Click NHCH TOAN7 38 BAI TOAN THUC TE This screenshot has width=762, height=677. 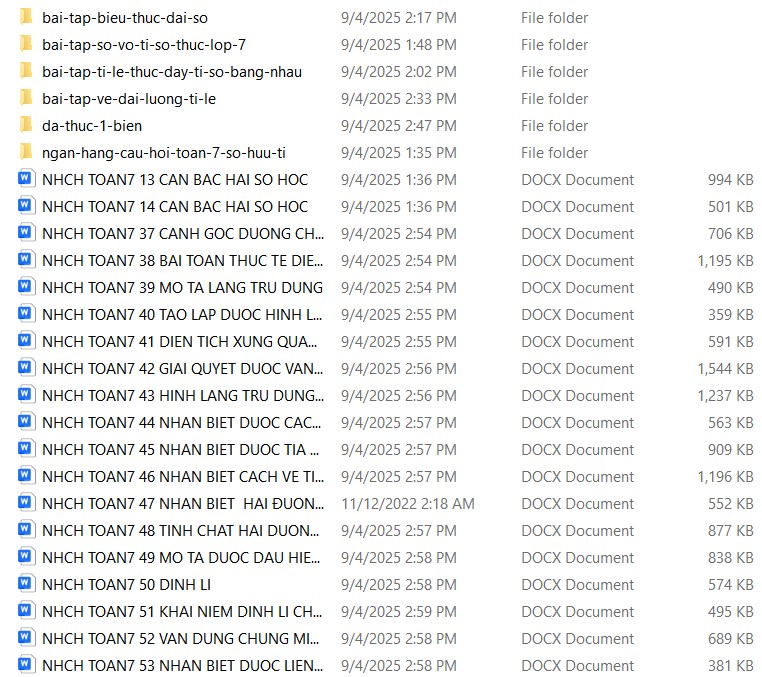click(x=183, y=261)
